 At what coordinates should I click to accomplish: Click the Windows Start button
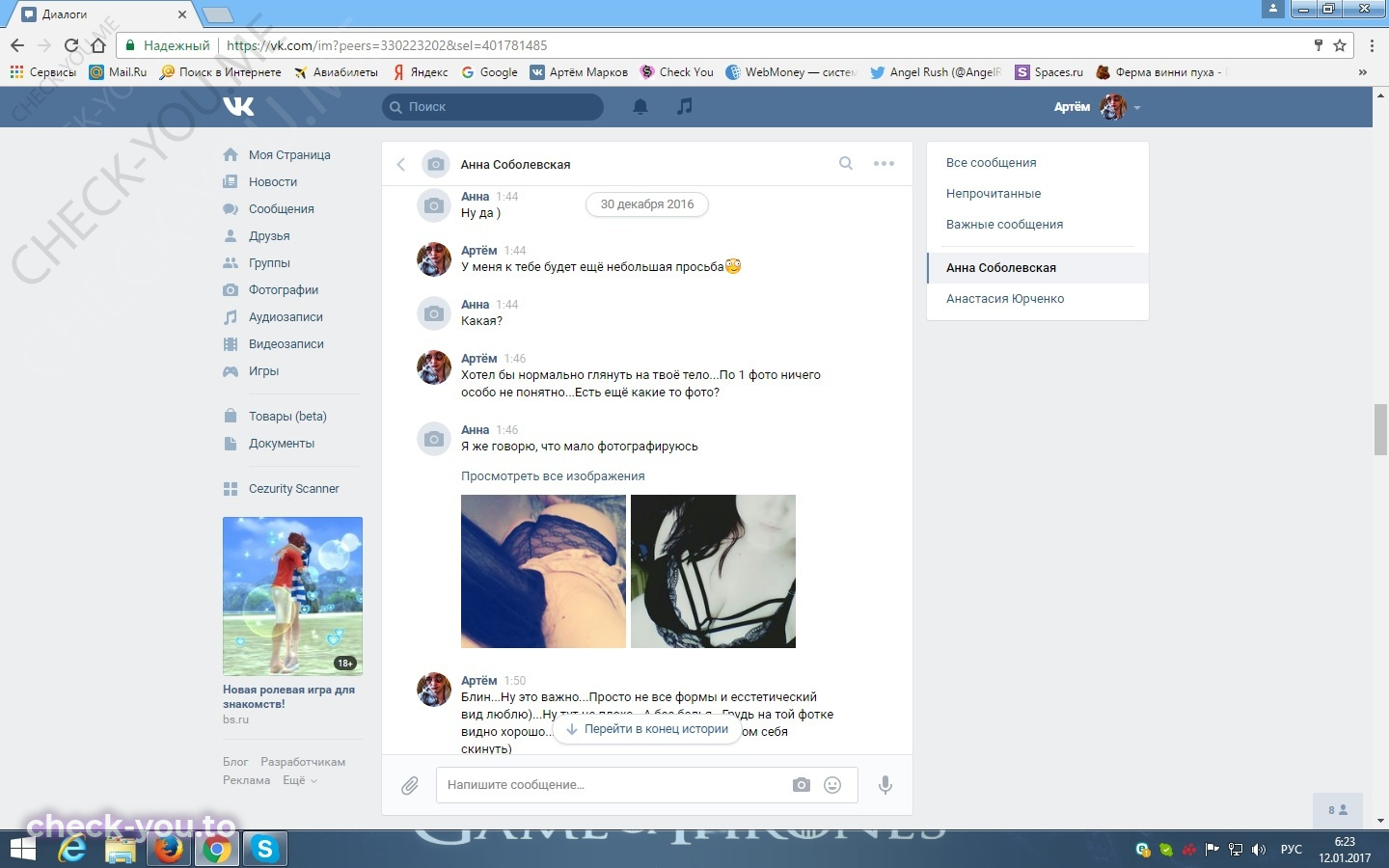(22, 849)
